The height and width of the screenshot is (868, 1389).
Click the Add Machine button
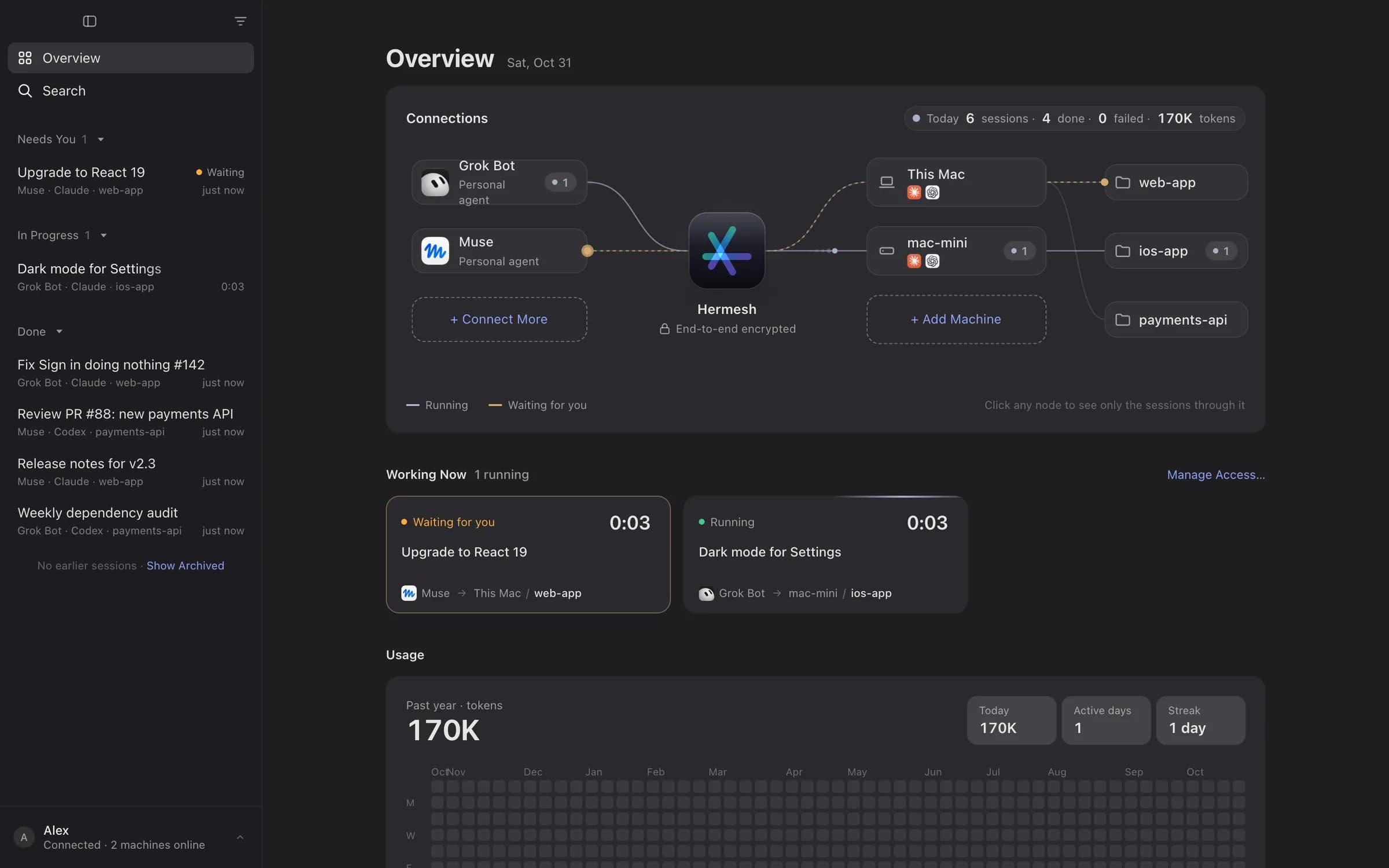[956, 319]
